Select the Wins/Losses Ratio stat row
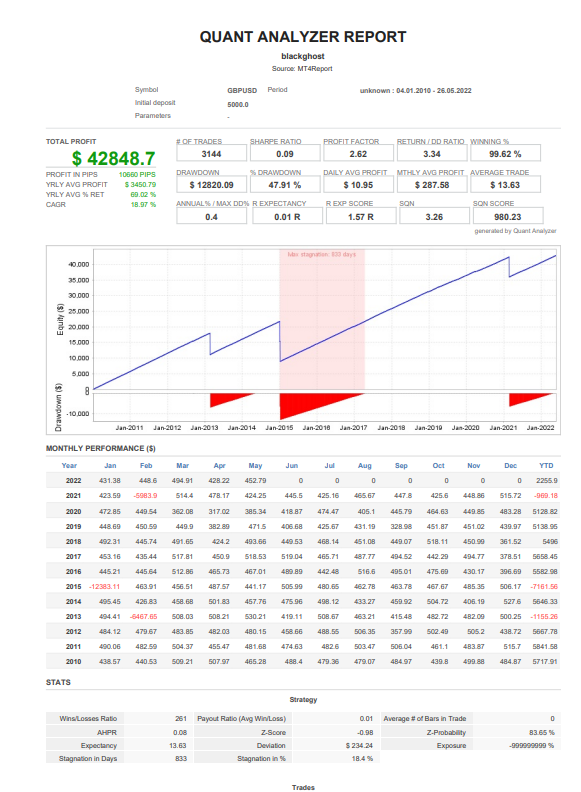Image resolution: width=581 pixels, height=792 pixels. pos(117,718)
